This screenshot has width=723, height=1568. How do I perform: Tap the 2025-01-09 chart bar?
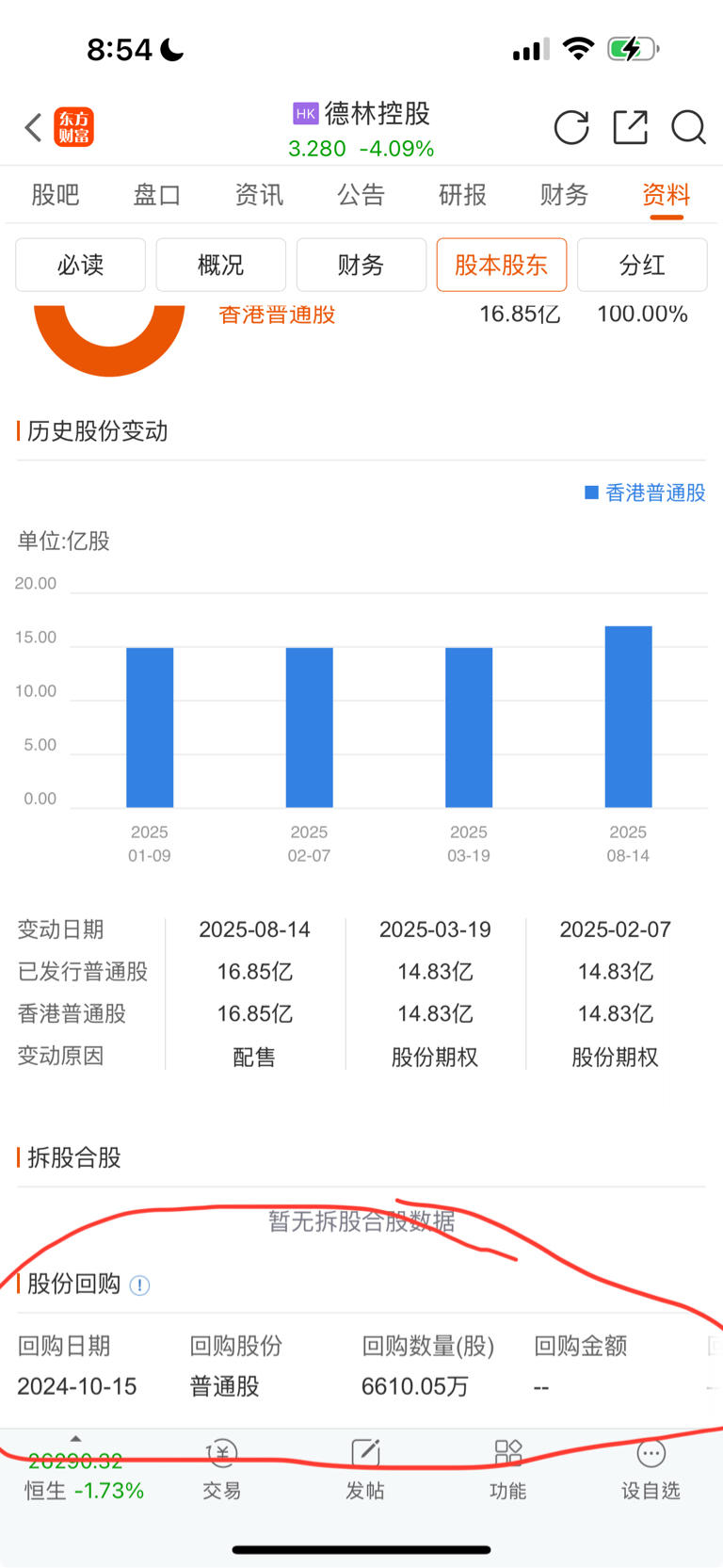tap(150, 727)
